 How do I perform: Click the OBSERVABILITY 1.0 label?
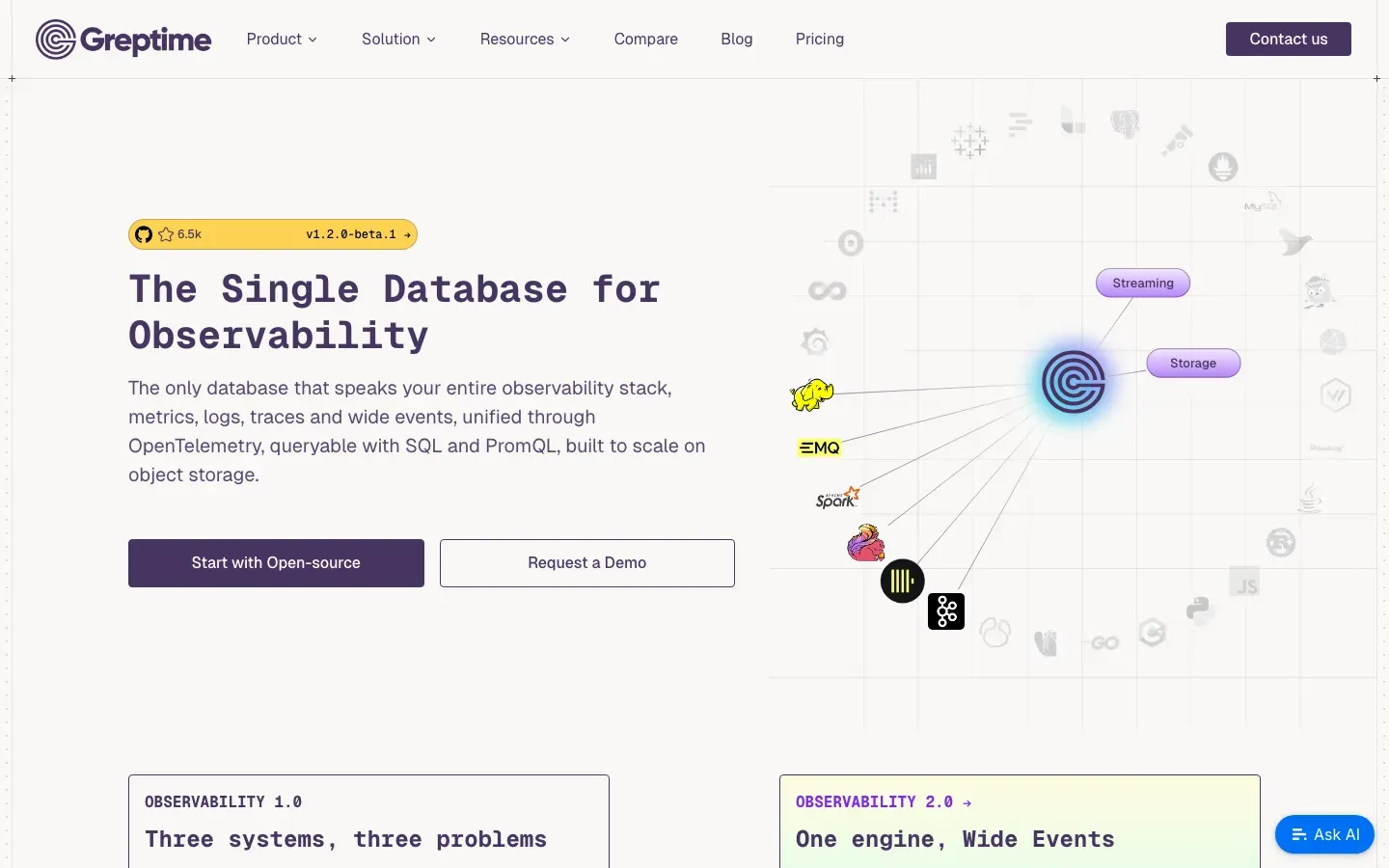[x=224, y=802]
